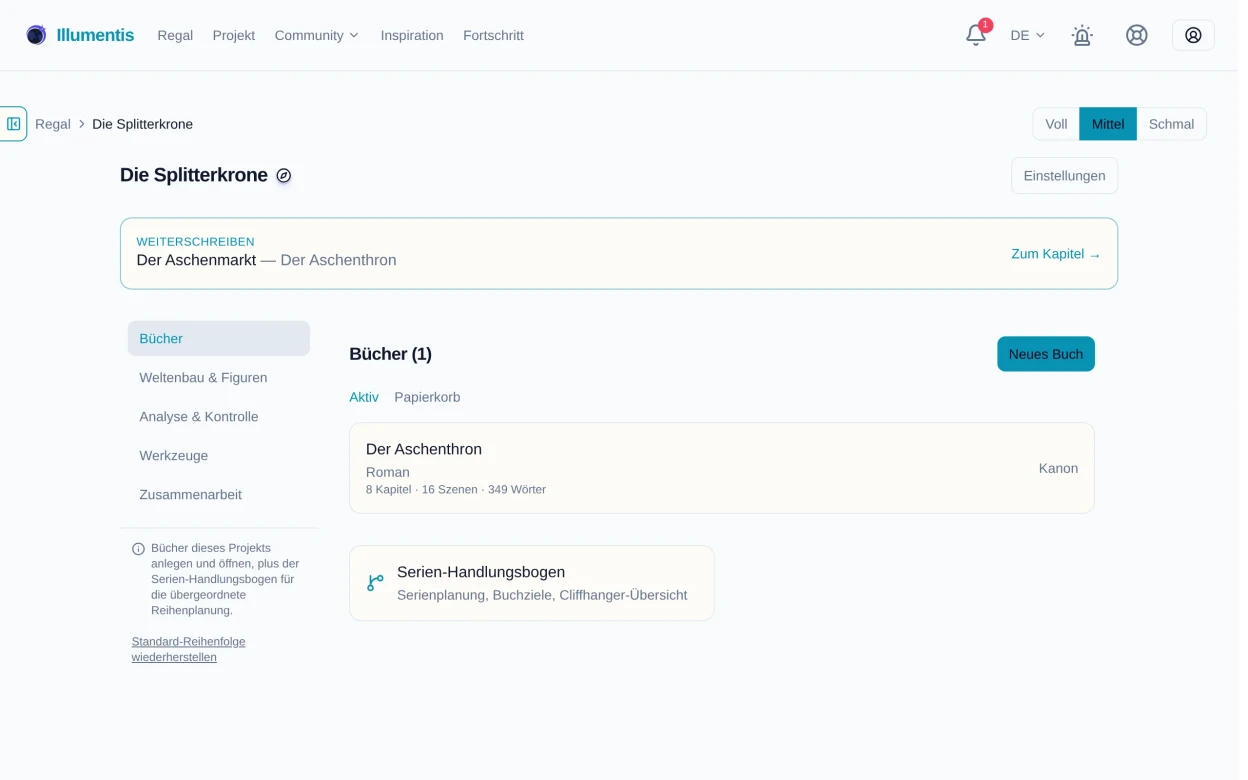
Task: Open Analyse & Kontrolle section
Action: [x=219, y=417]
